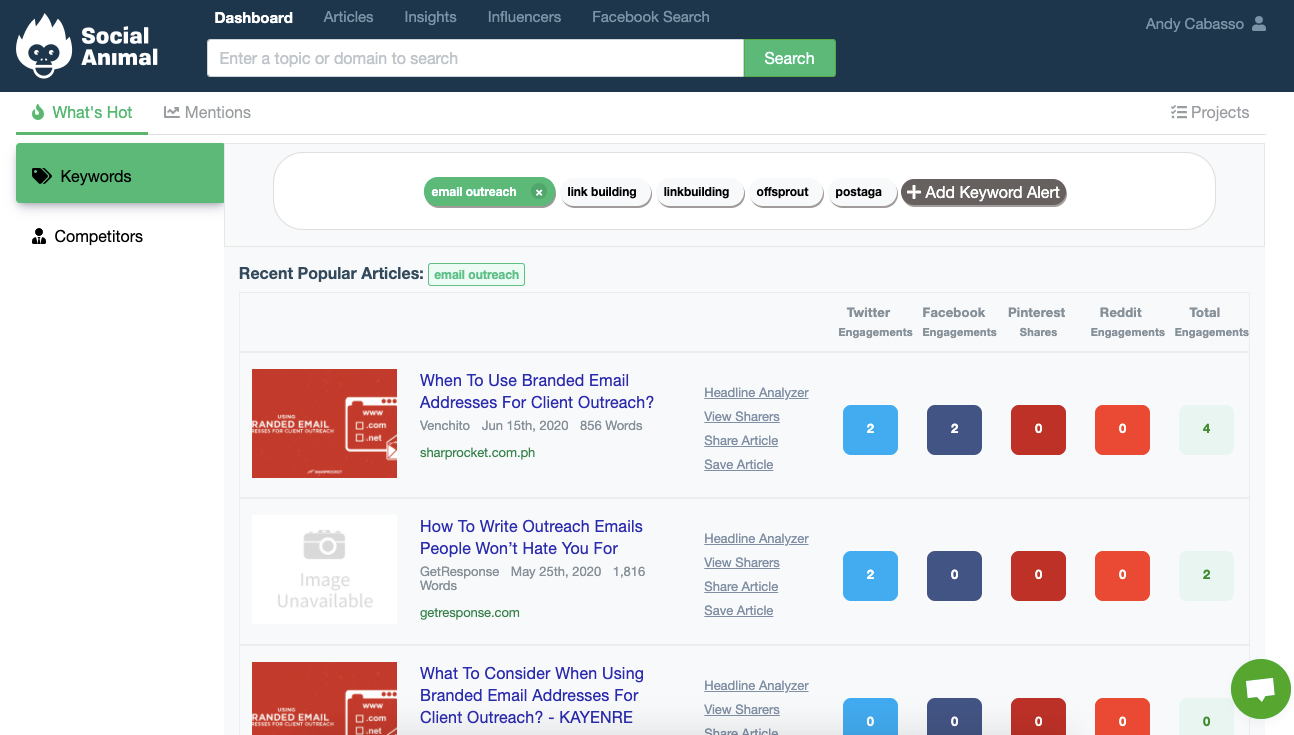
Task: Open Headline Analyzer for KAYENRE article
Action: [756, 685]
